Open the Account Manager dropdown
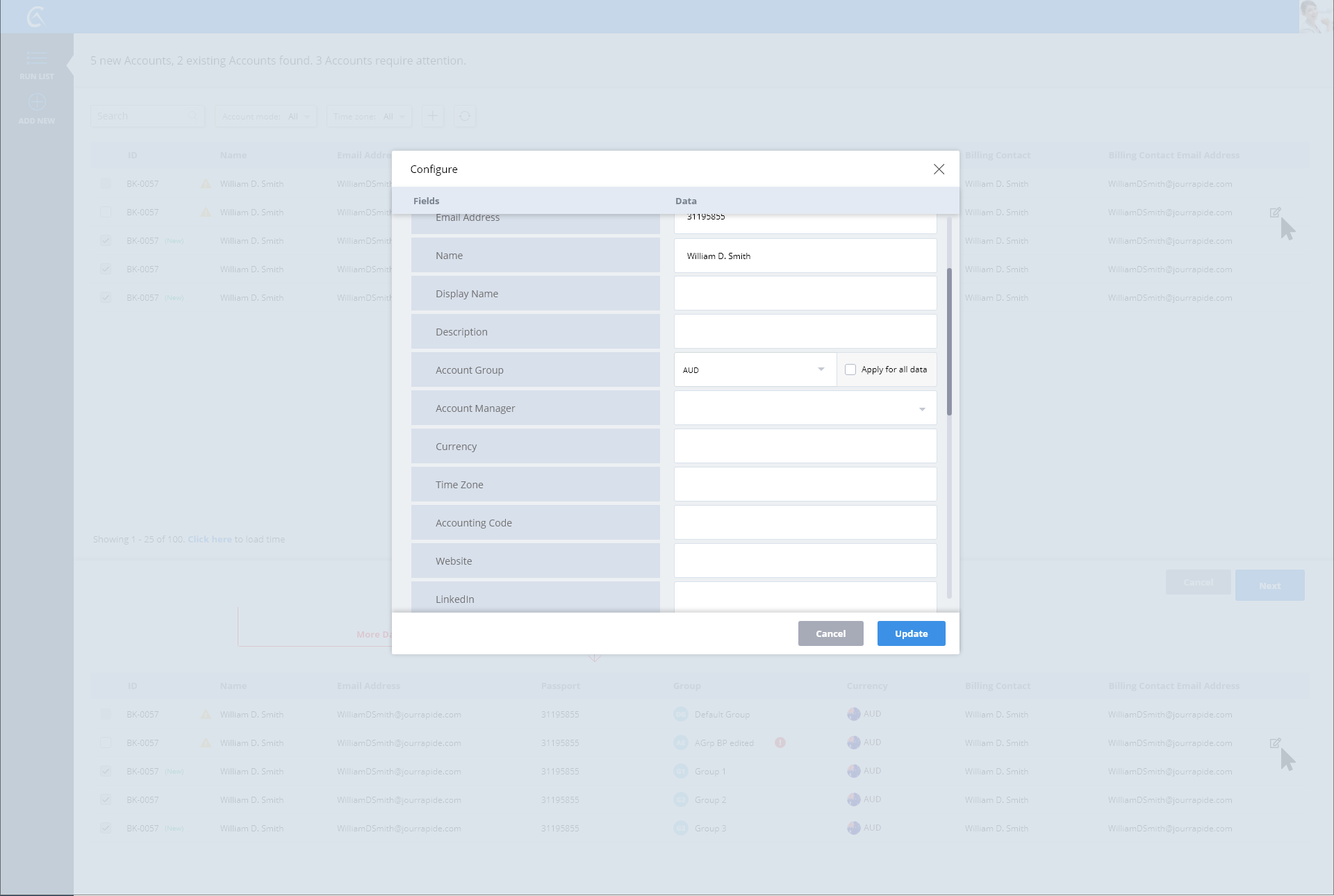This screenshot has height=896, width=1334. [x=805, y=408]
